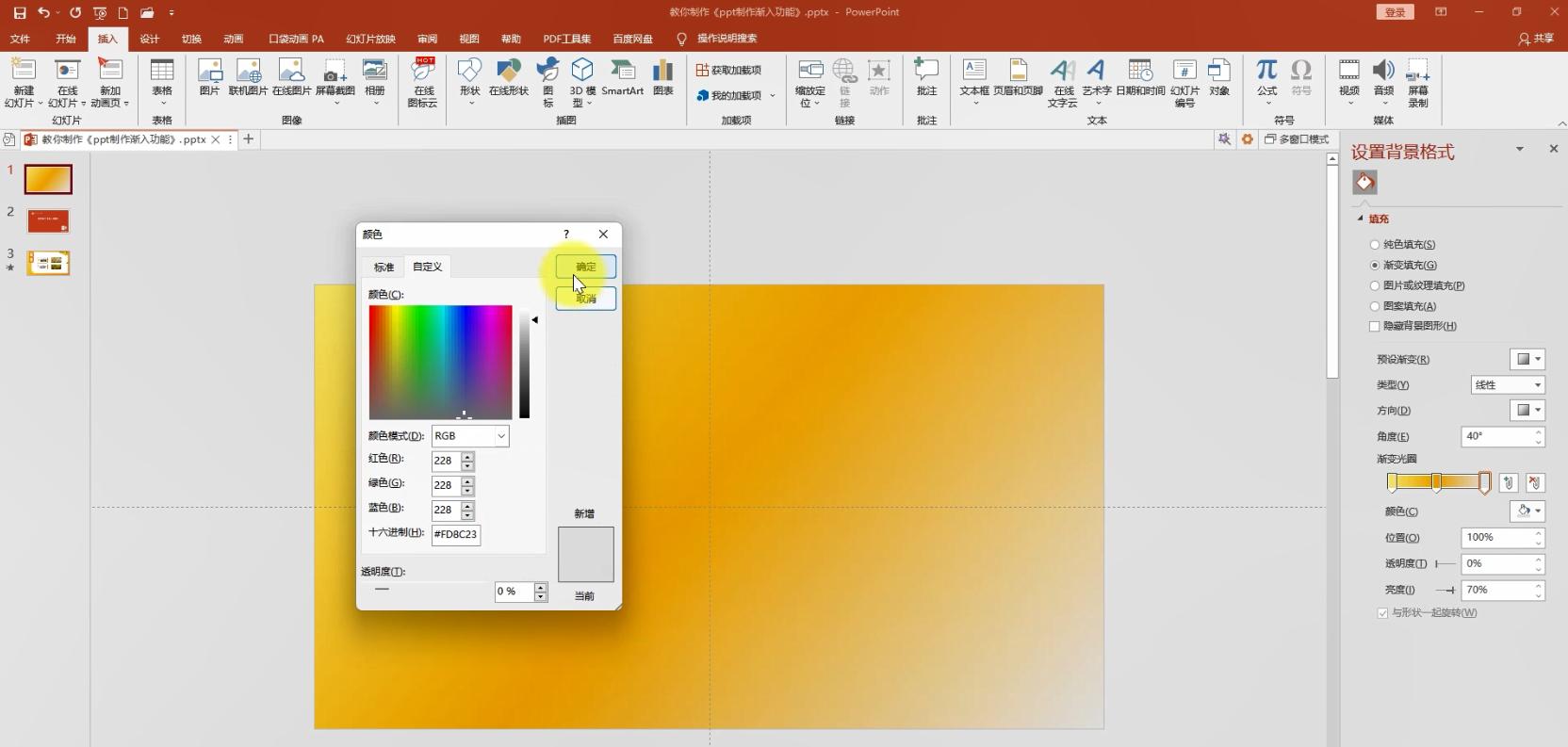Select 纯色填充 radio button
1568x747 pixels.
pyautogui.click(x=1375, y=245)
